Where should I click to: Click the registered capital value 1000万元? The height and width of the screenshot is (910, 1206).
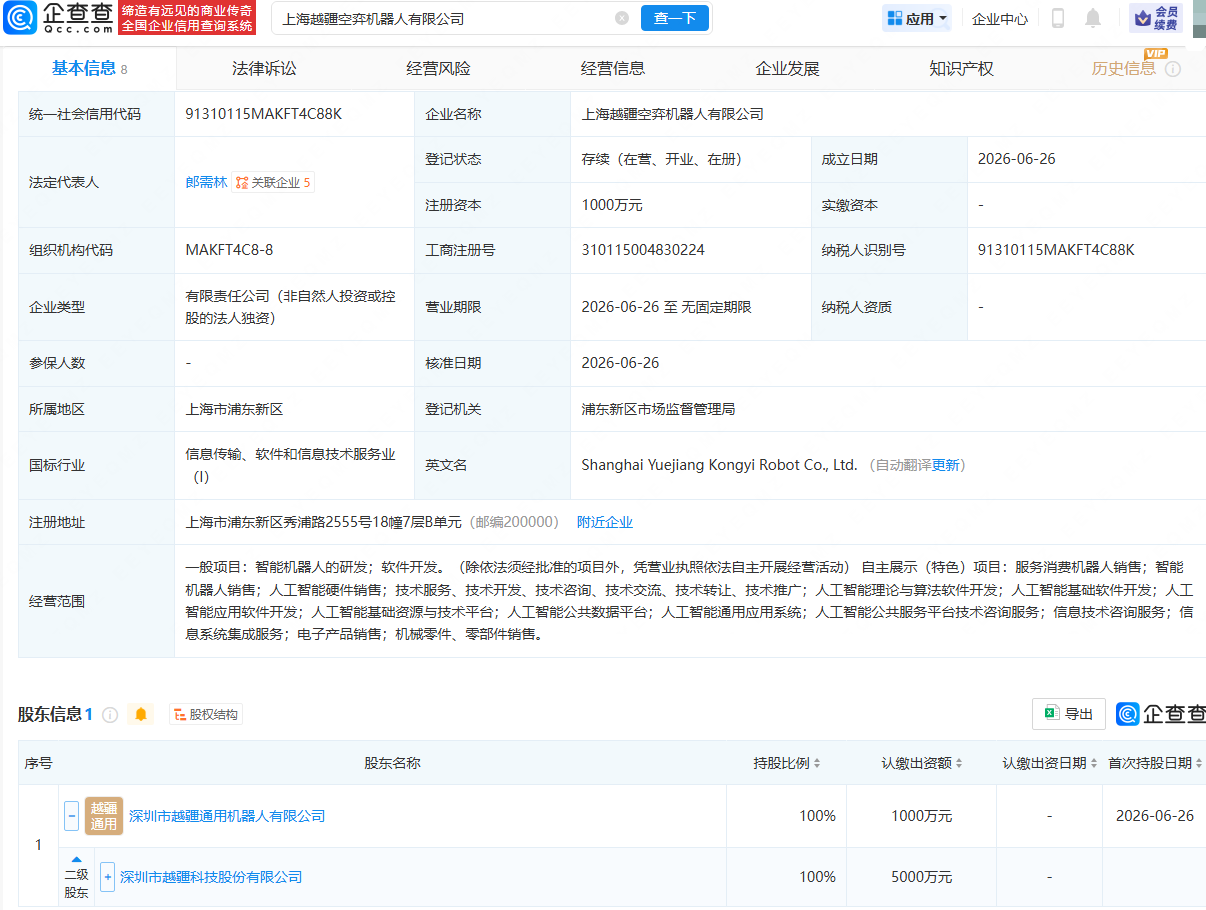point(612,205)
